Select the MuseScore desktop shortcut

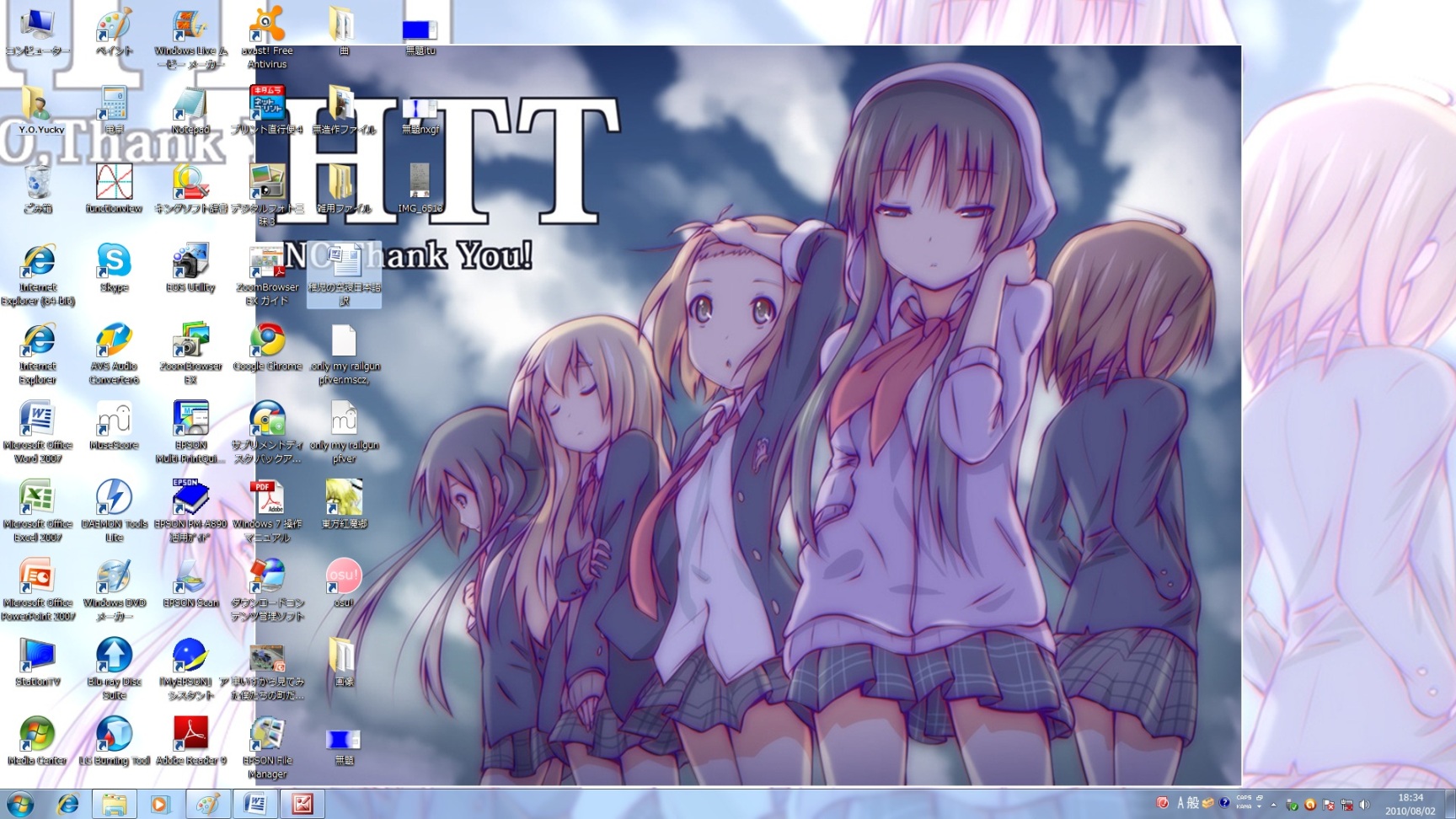click(114, 426)
